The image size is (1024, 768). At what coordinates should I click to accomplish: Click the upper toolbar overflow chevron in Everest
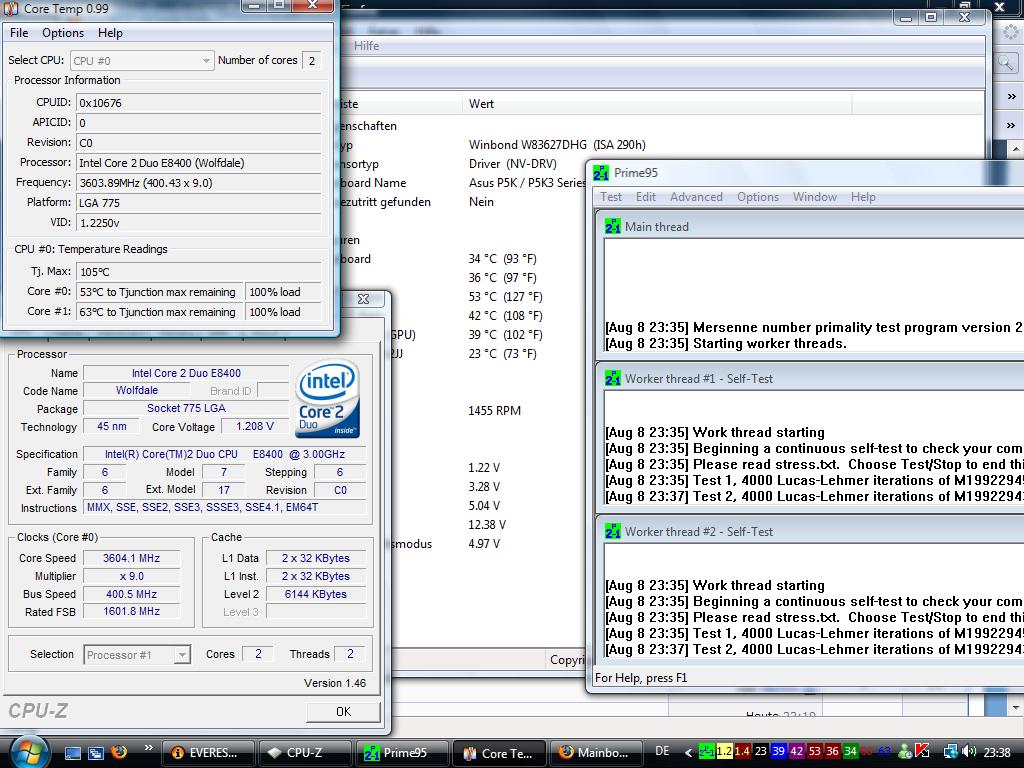tap(1012, 97)
